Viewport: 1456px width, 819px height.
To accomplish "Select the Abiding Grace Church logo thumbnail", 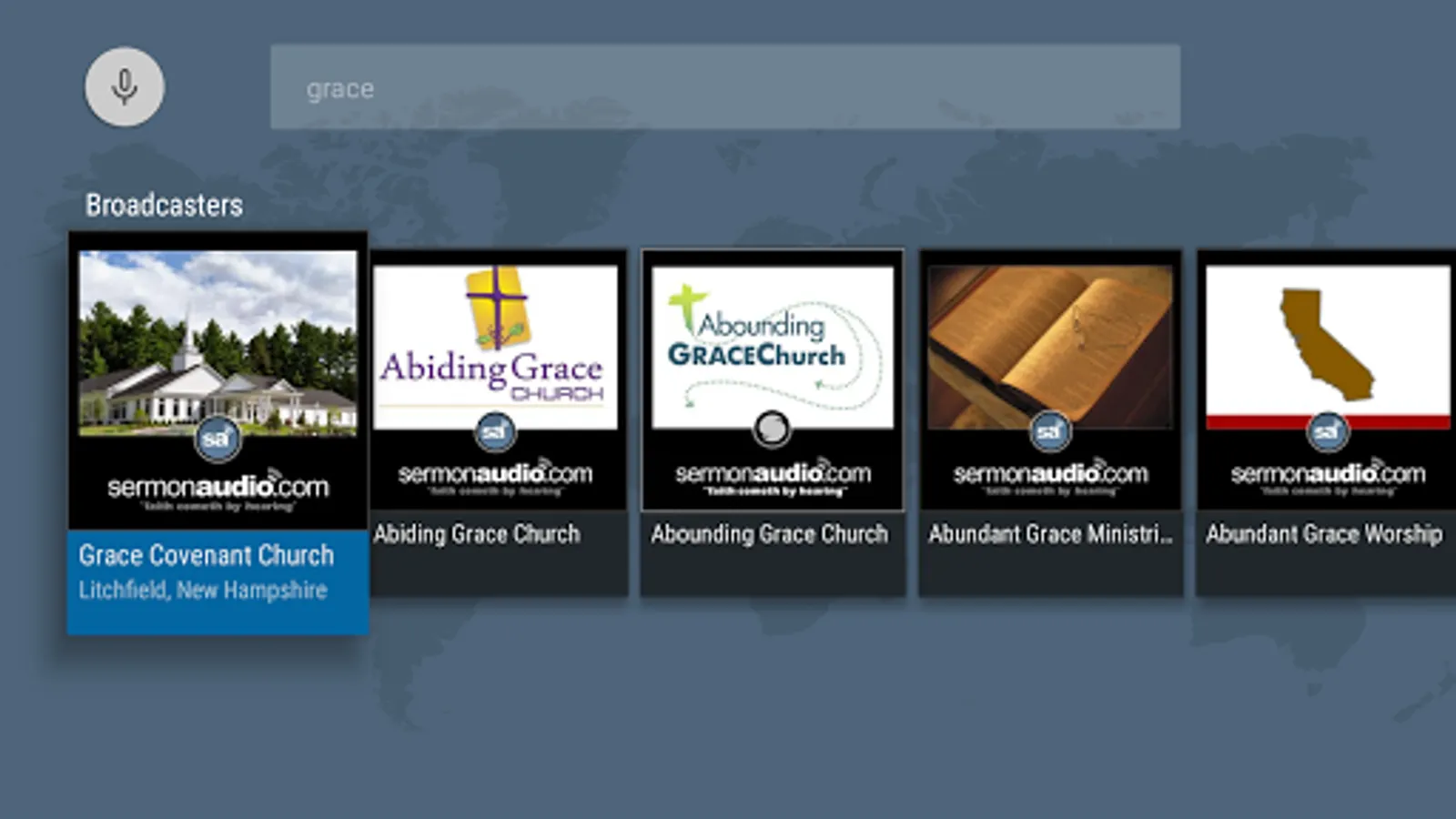I will (495, 347).
